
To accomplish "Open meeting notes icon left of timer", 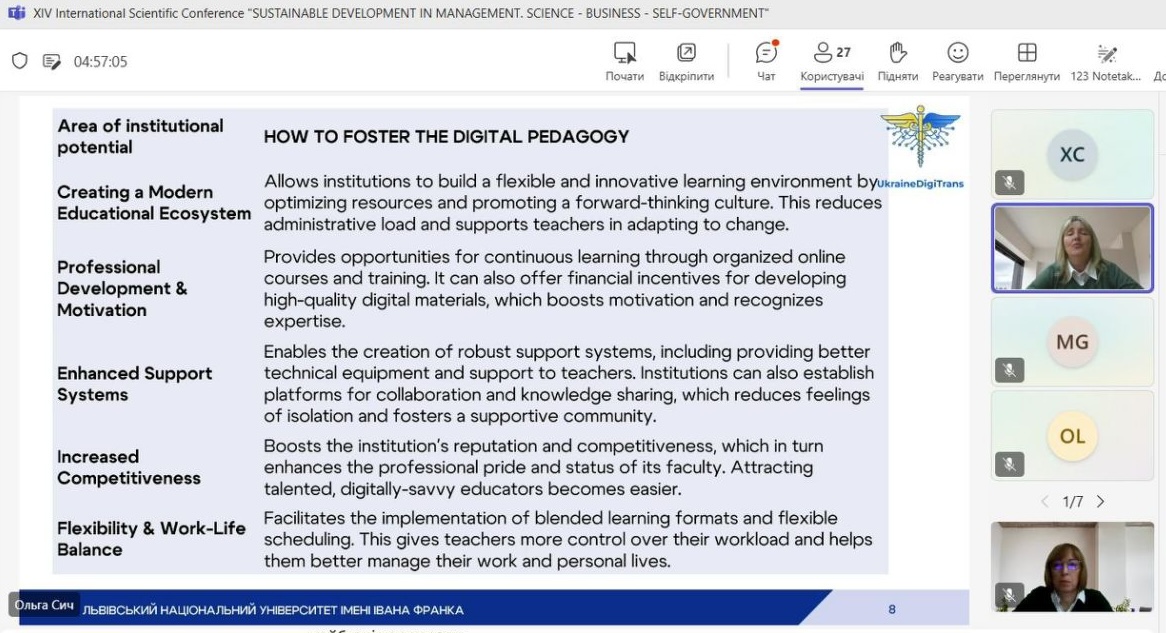I will pos(52,61).
